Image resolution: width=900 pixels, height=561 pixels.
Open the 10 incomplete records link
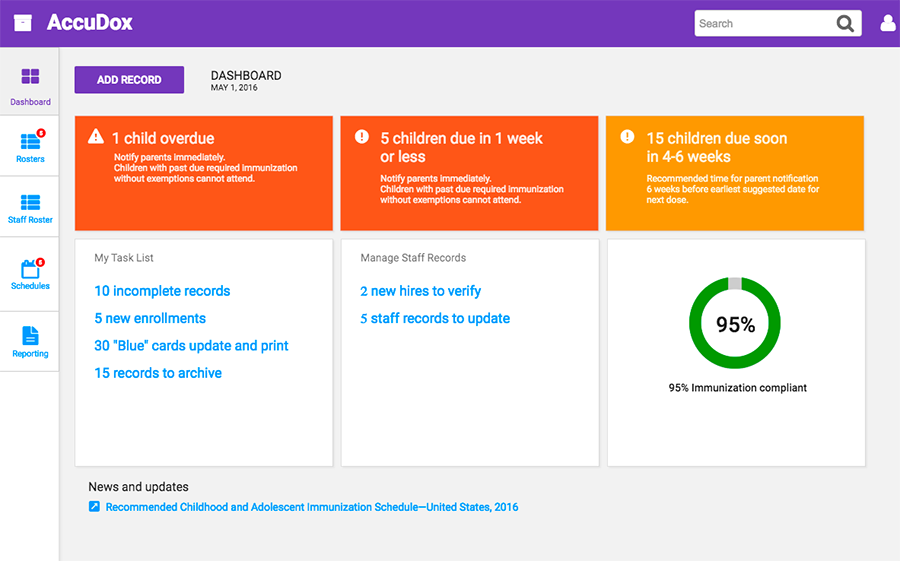[x=162, y=291]
